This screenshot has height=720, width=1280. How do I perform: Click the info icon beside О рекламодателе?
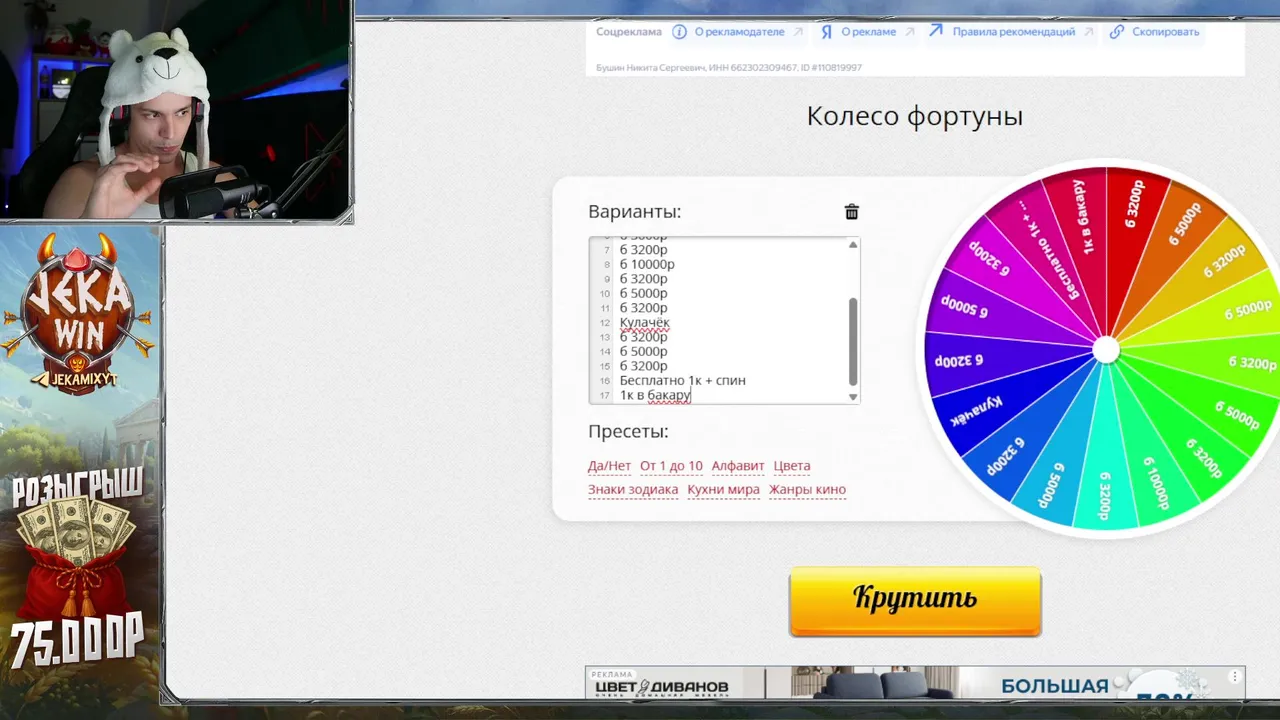point(679,32)
